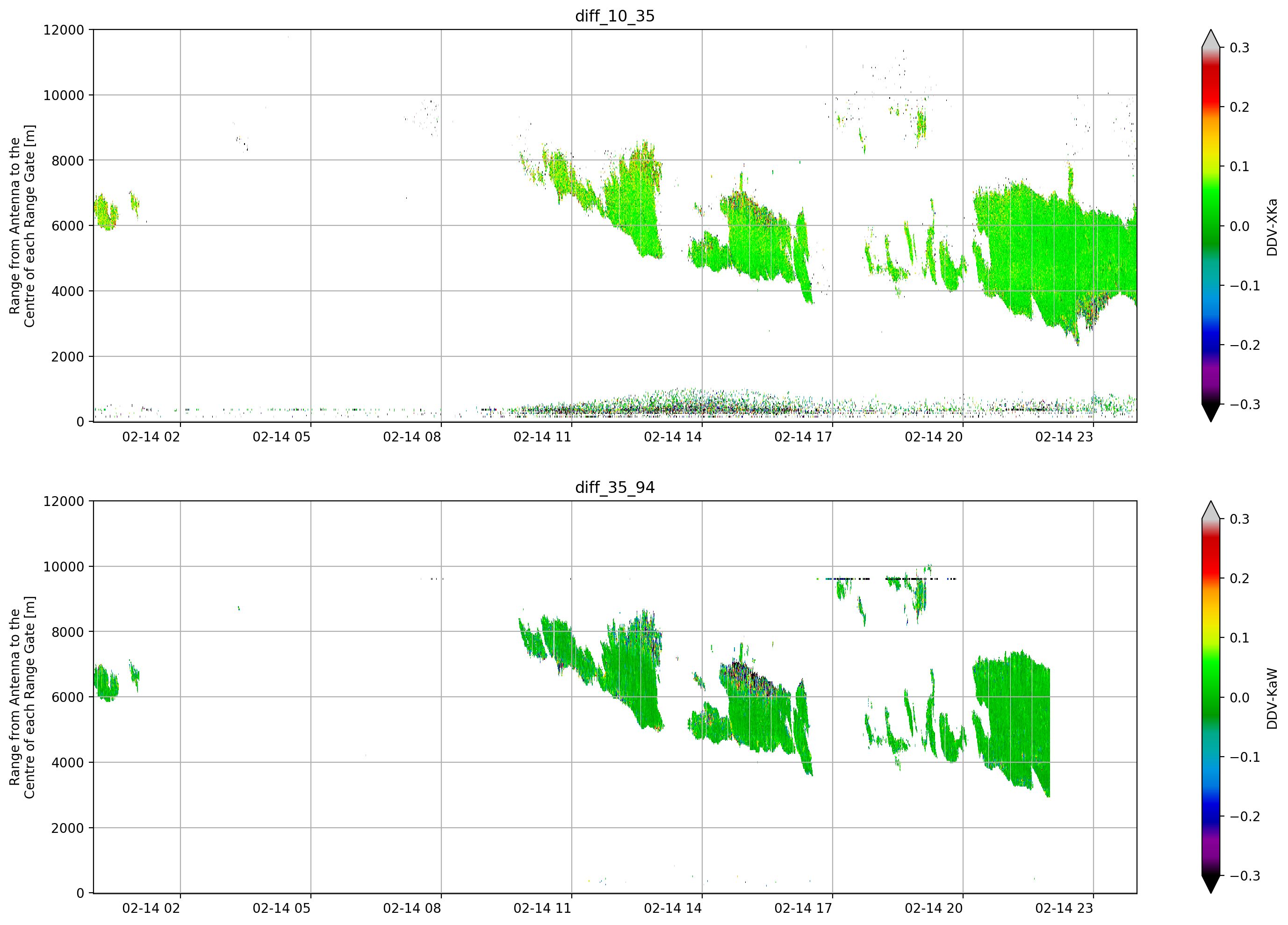Click the diff_10_35 plot title
Screen dimensions: 1288x925
tap(614, 16)
